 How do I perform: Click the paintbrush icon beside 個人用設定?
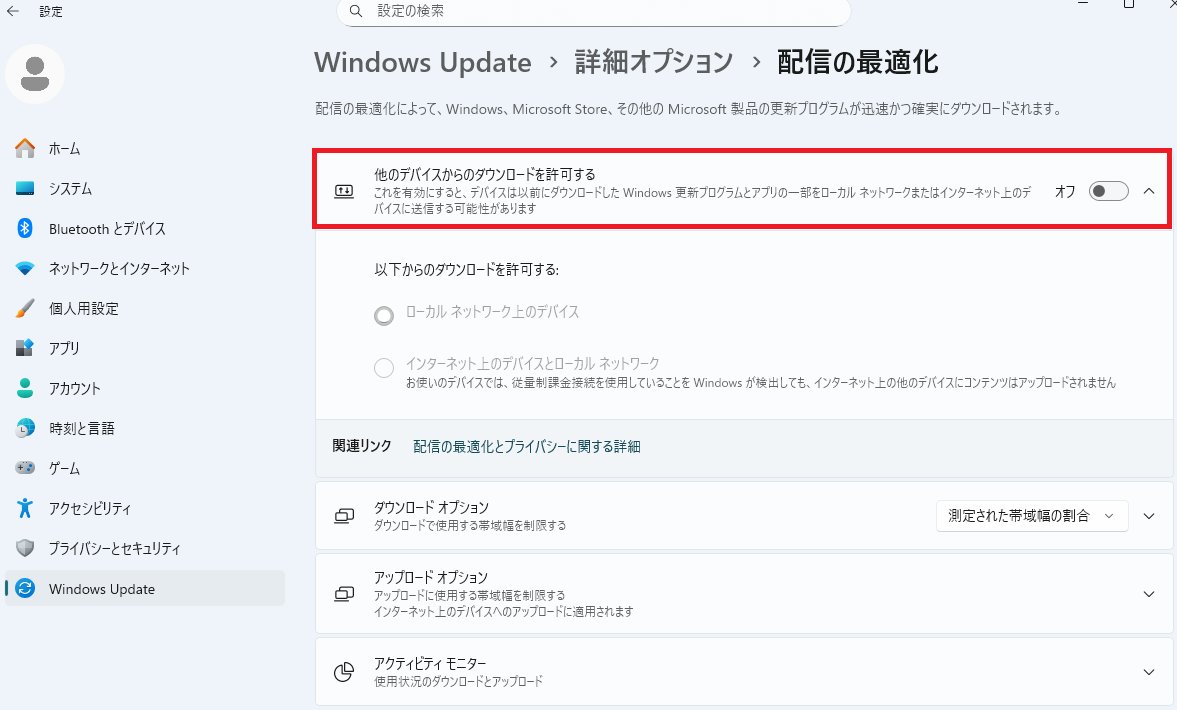25,308
